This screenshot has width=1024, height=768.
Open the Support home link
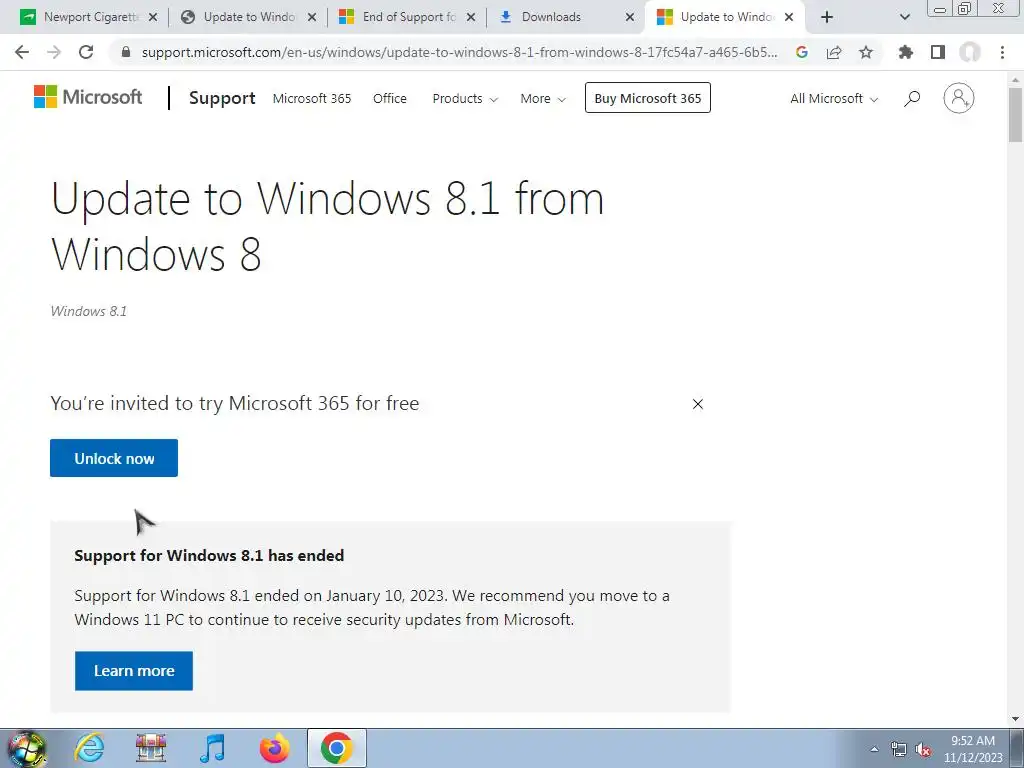[x=222, y=98]
